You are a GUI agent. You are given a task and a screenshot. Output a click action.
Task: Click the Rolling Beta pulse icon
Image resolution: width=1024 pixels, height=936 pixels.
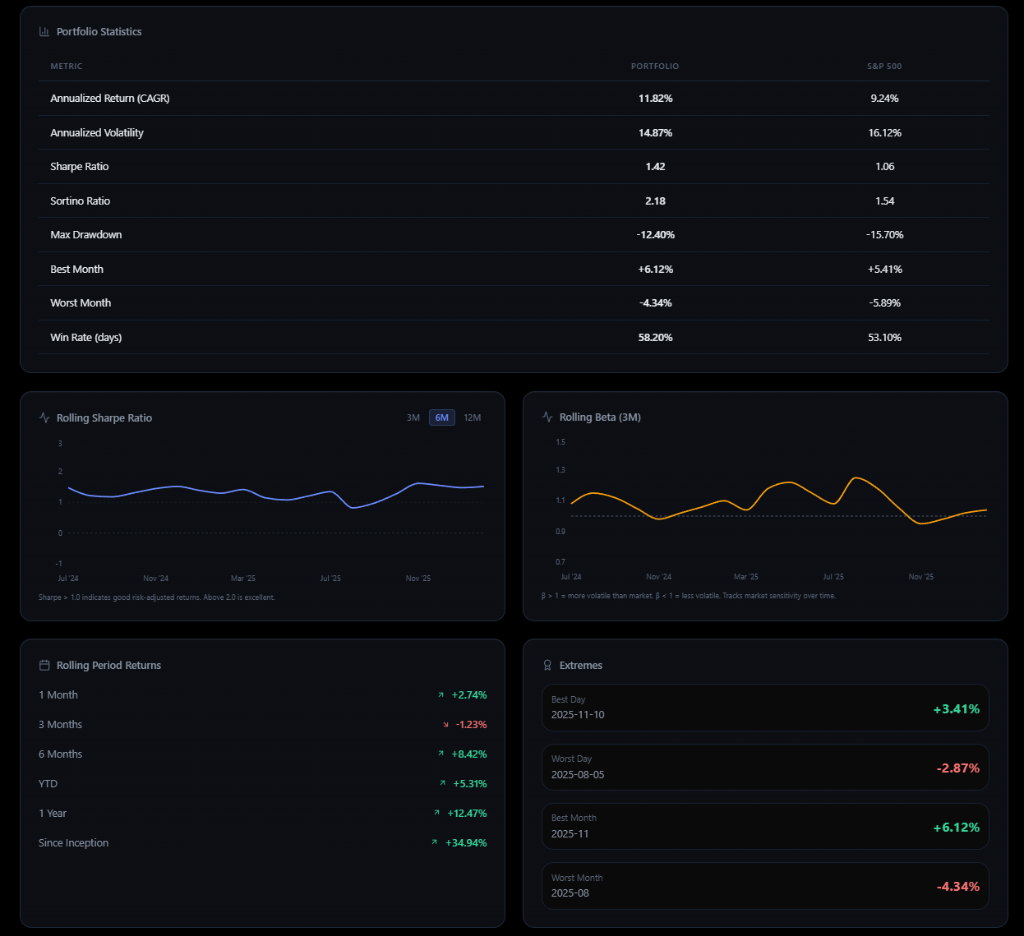pos(547,417)
